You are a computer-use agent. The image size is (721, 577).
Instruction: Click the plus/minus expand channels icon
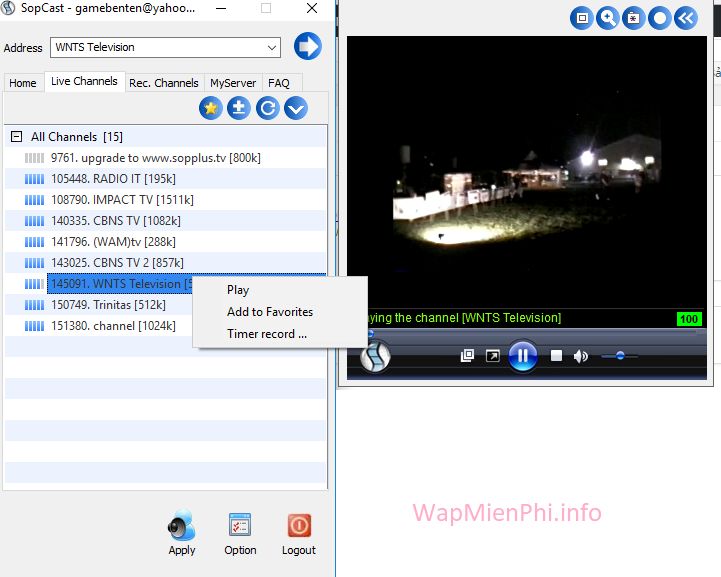[x=239, y=109]
